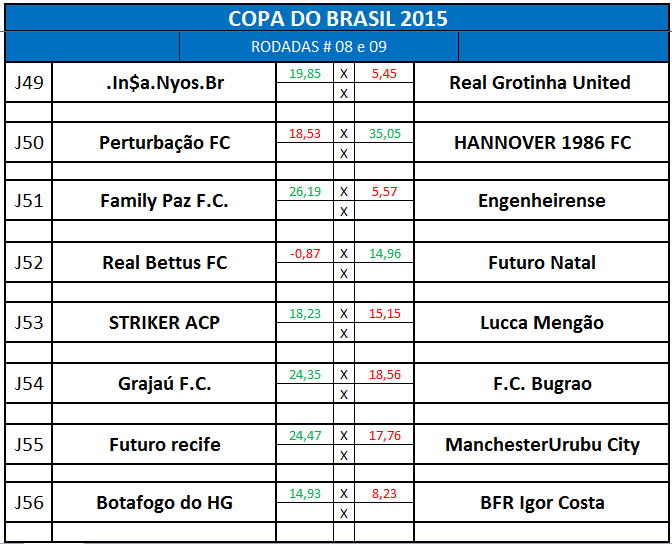Click match ID cell J49
This screenshot has height=544, width=672.
pyautogui.click(x=28, y=83)
